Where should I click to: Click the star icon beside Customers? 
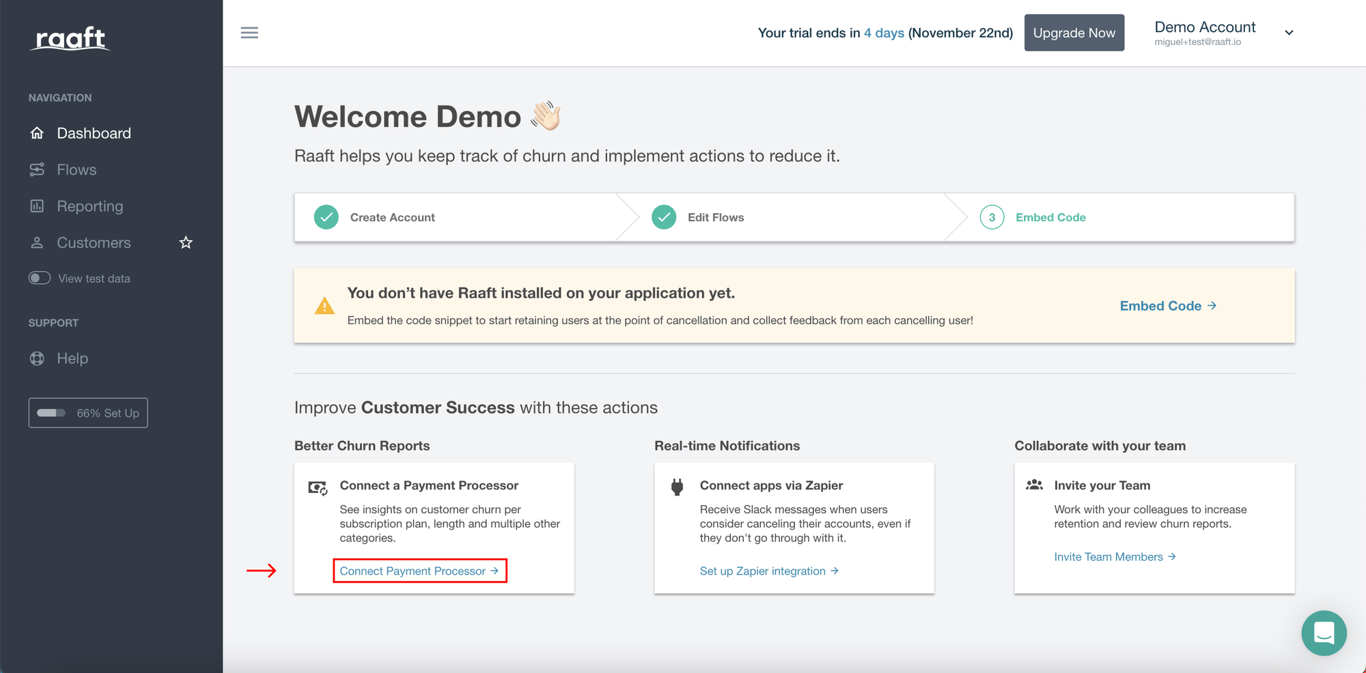pos(186,243)
